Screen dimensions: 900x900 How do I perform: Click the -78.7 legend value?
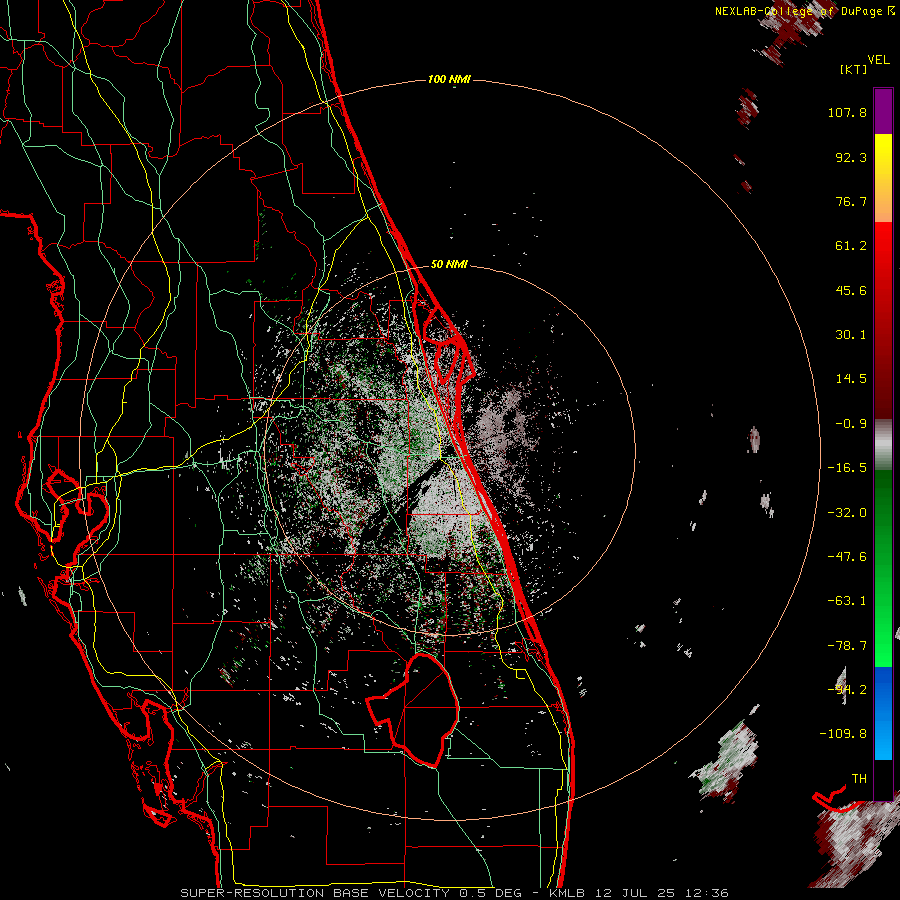(x=847, y=646)
